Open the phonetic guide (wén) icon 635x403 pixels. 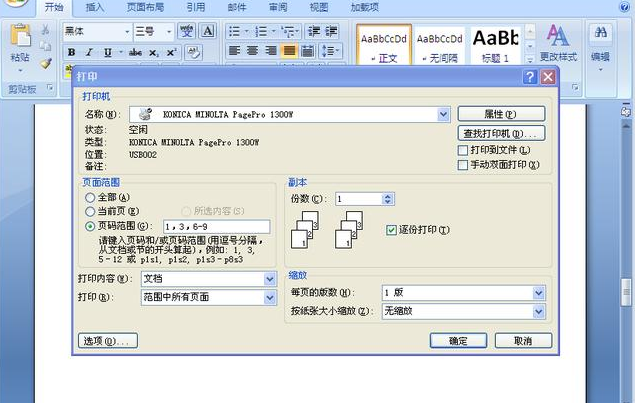click(187, 31)
